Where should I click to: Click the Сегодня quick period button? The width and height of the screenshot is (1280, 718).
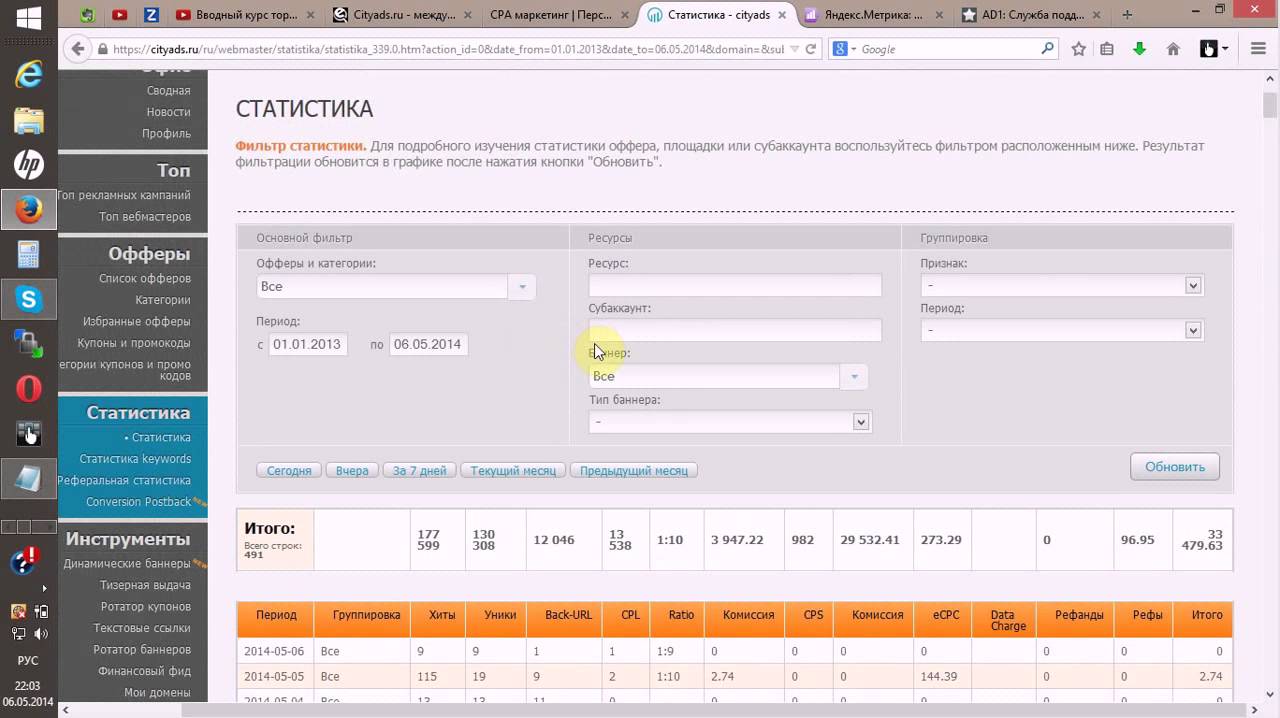[x=290, y=470]
